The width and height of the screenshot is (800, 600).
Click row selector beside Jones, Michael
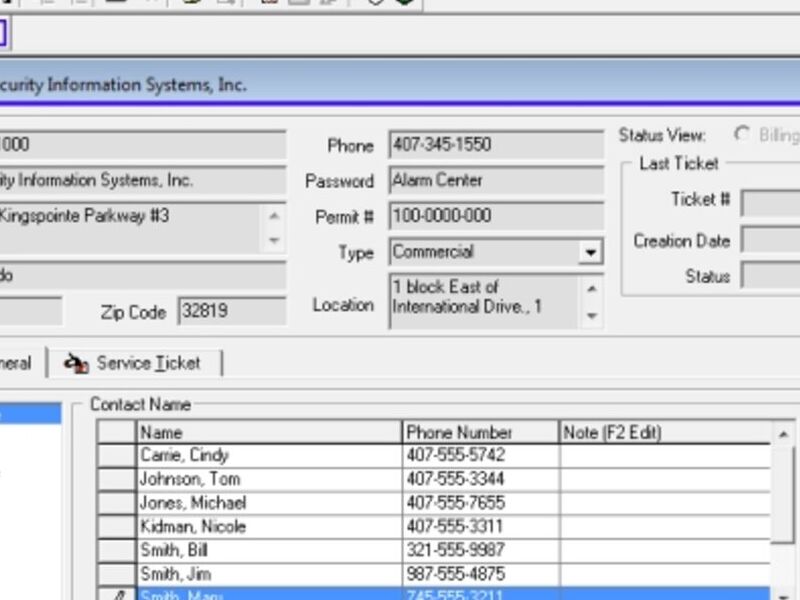pos(117,503)
